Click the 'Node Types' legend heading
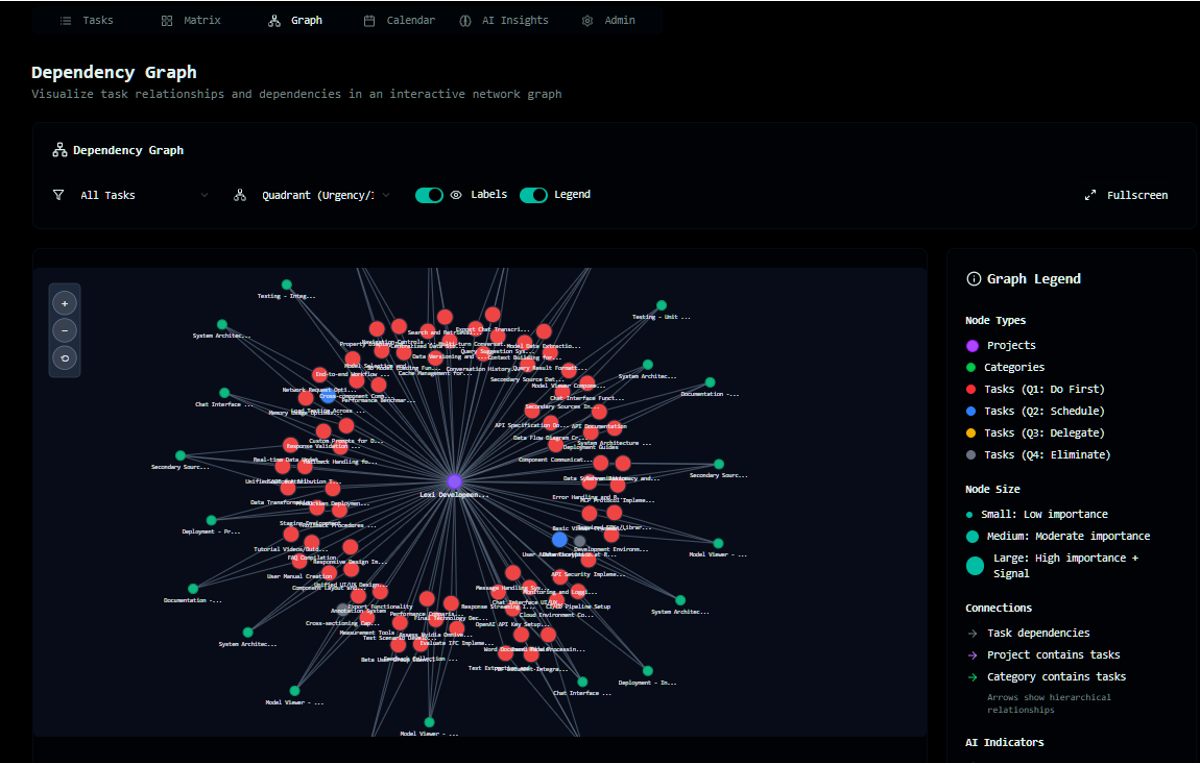Image resolution: width=1200 pixels, height=764 pixels. click(995, 320)
